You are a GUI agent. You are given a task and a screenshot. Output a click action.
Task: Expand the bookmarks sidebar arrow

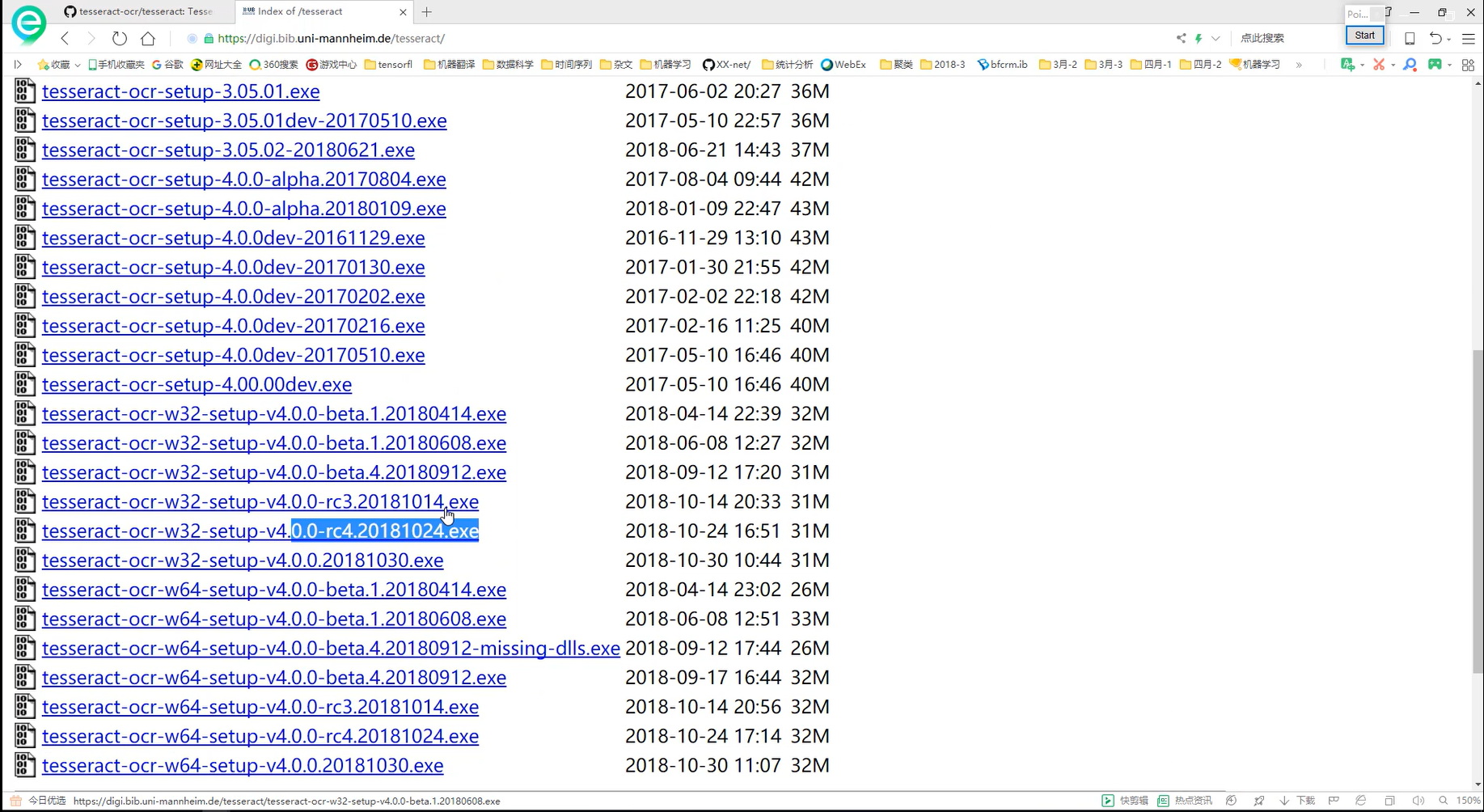[18, 64]
